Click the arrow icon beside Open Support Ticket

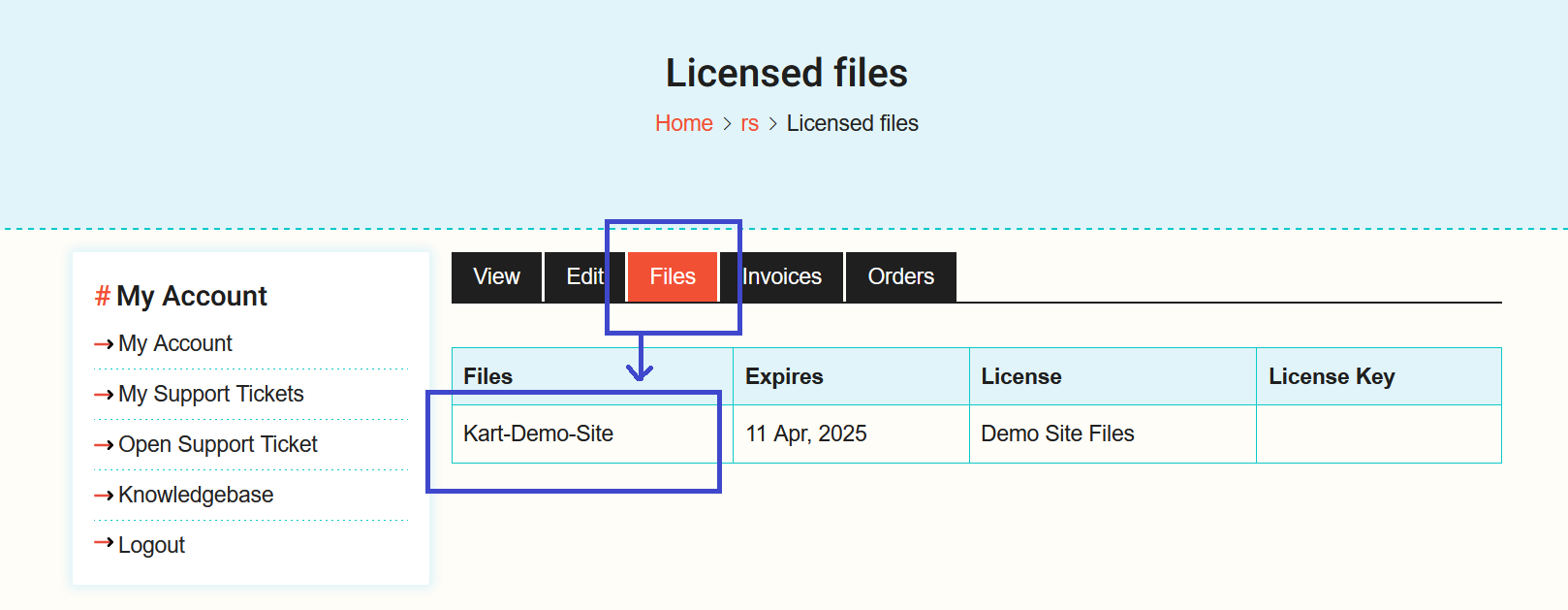point(104,445)
